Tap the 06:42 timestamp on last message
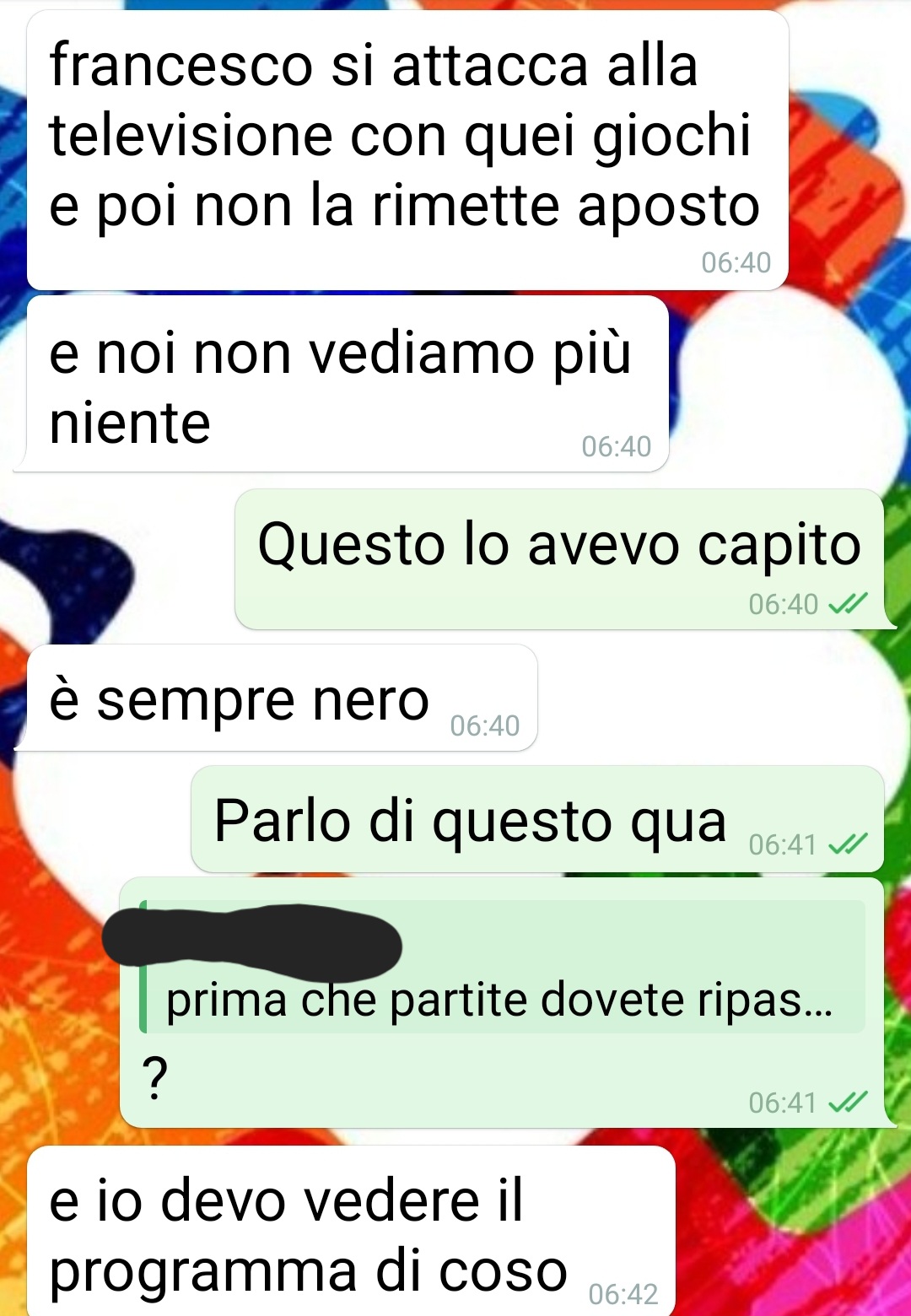The width and height of the screenshot is (911, 1316). pos(623,1294)
